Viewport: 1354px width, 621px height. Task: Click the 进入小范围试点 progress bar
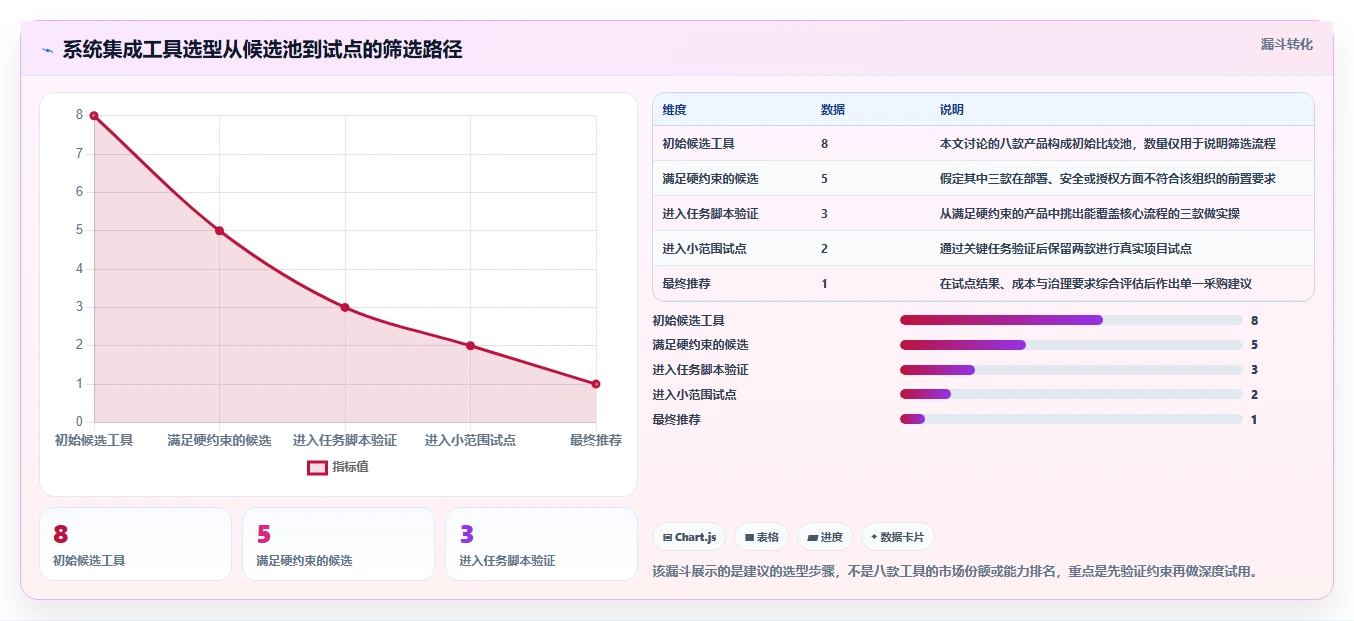(1071, 394)
